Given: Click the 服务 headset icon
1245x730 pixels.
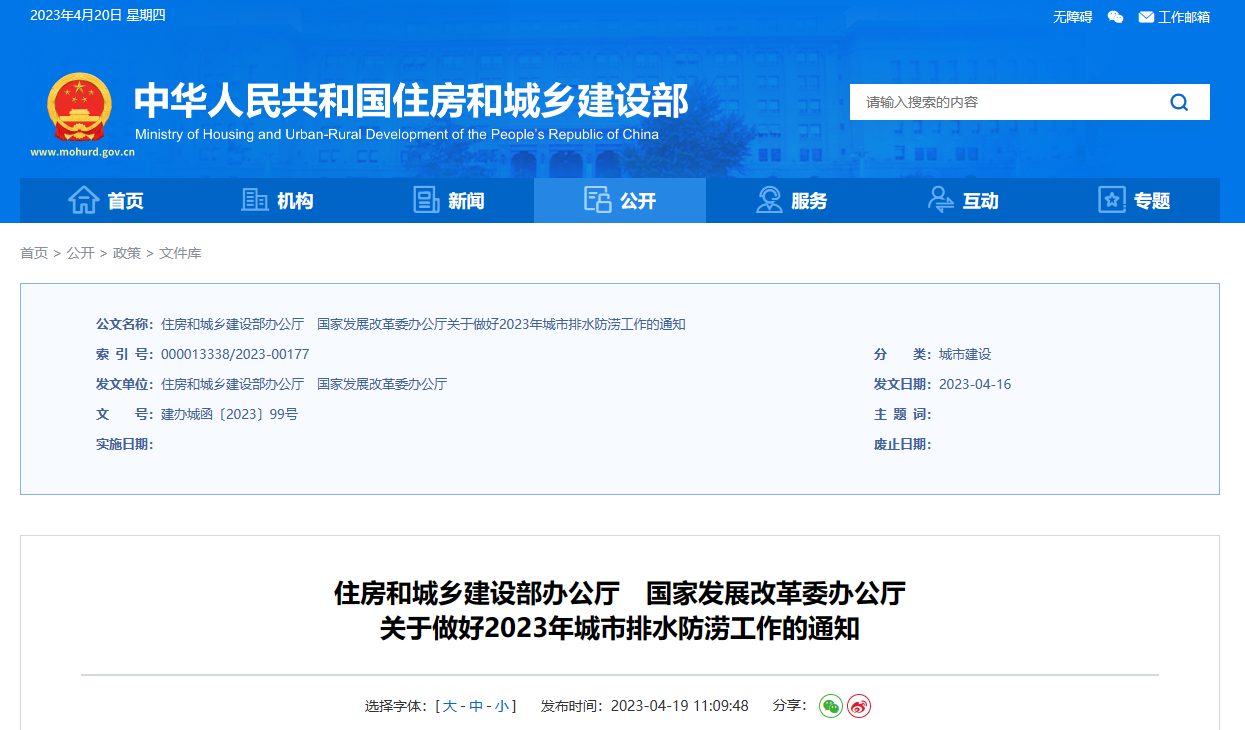Looking at the screenshot, I should [769, 200].
